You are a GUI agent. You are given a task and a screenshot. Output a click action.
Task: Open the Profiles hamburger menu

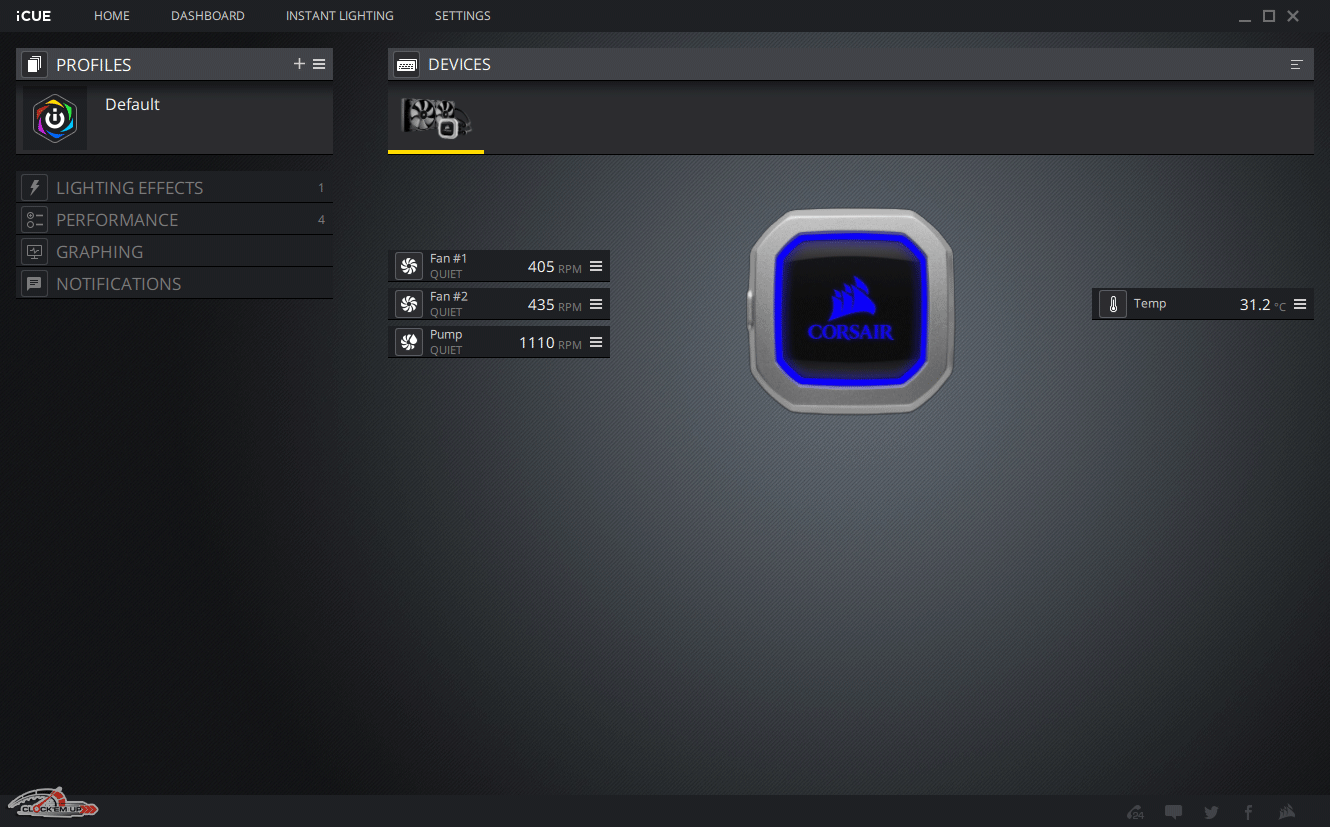[x=319, y=64]
